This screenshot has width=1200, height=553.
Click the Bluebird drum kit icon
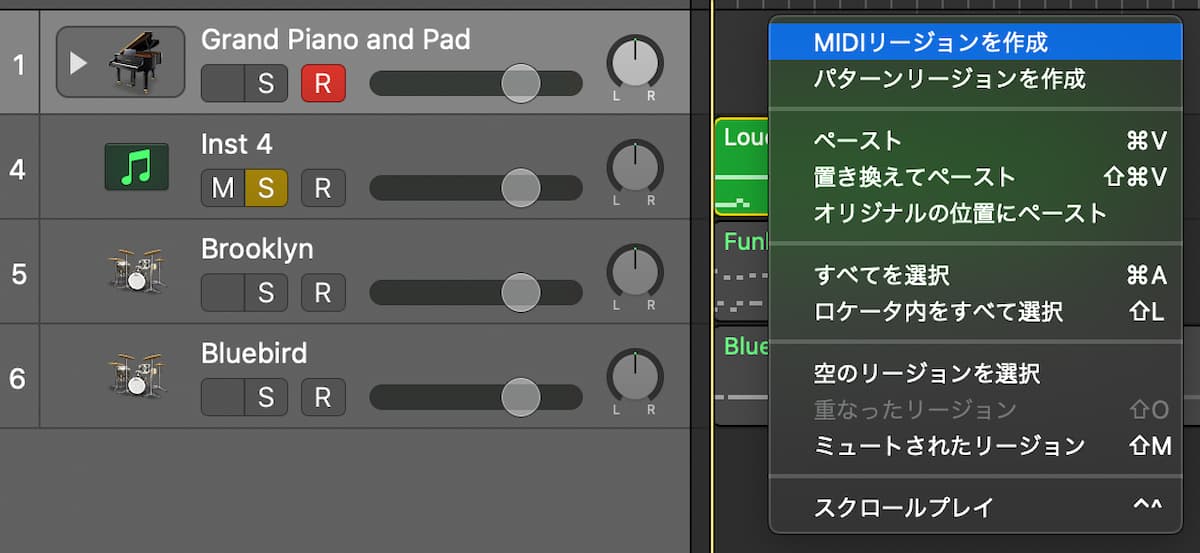136,375
